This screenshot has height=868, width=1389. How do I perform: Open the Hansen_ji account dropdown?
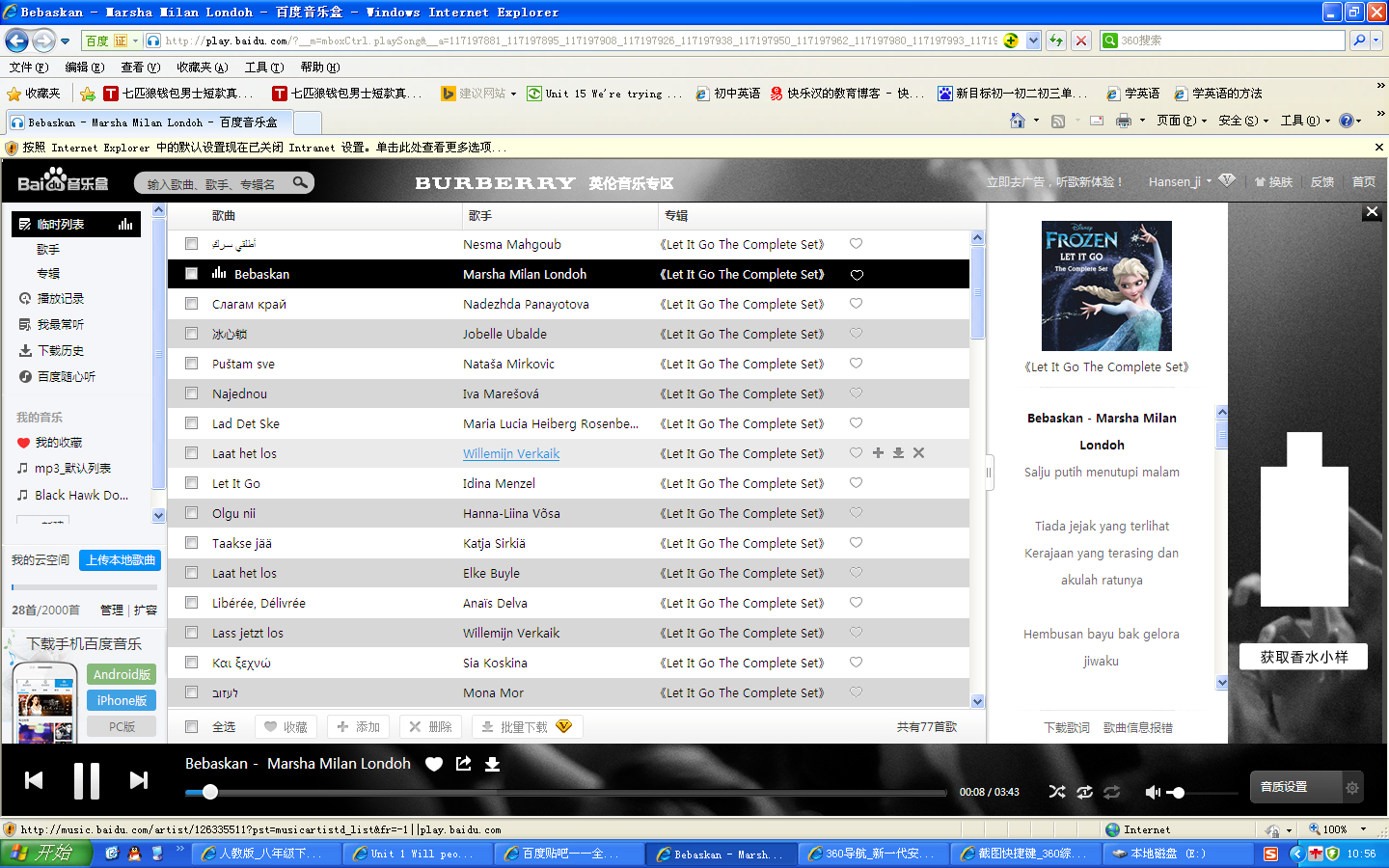[1180, 182]
